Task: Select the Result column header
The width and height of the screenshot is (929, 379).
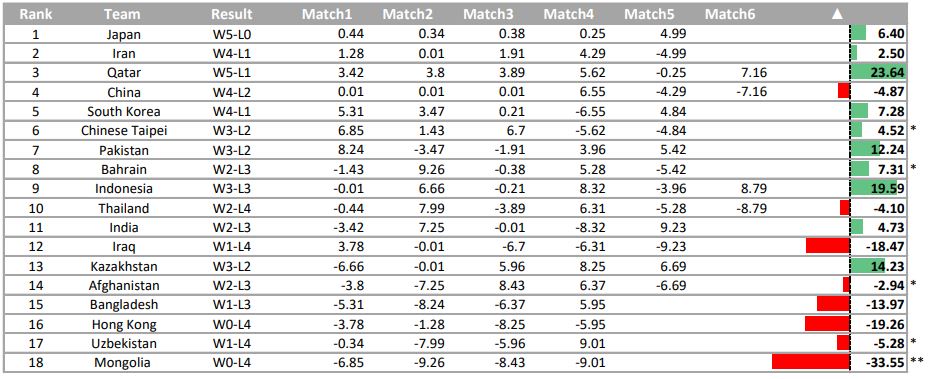Action: [232, 14]
